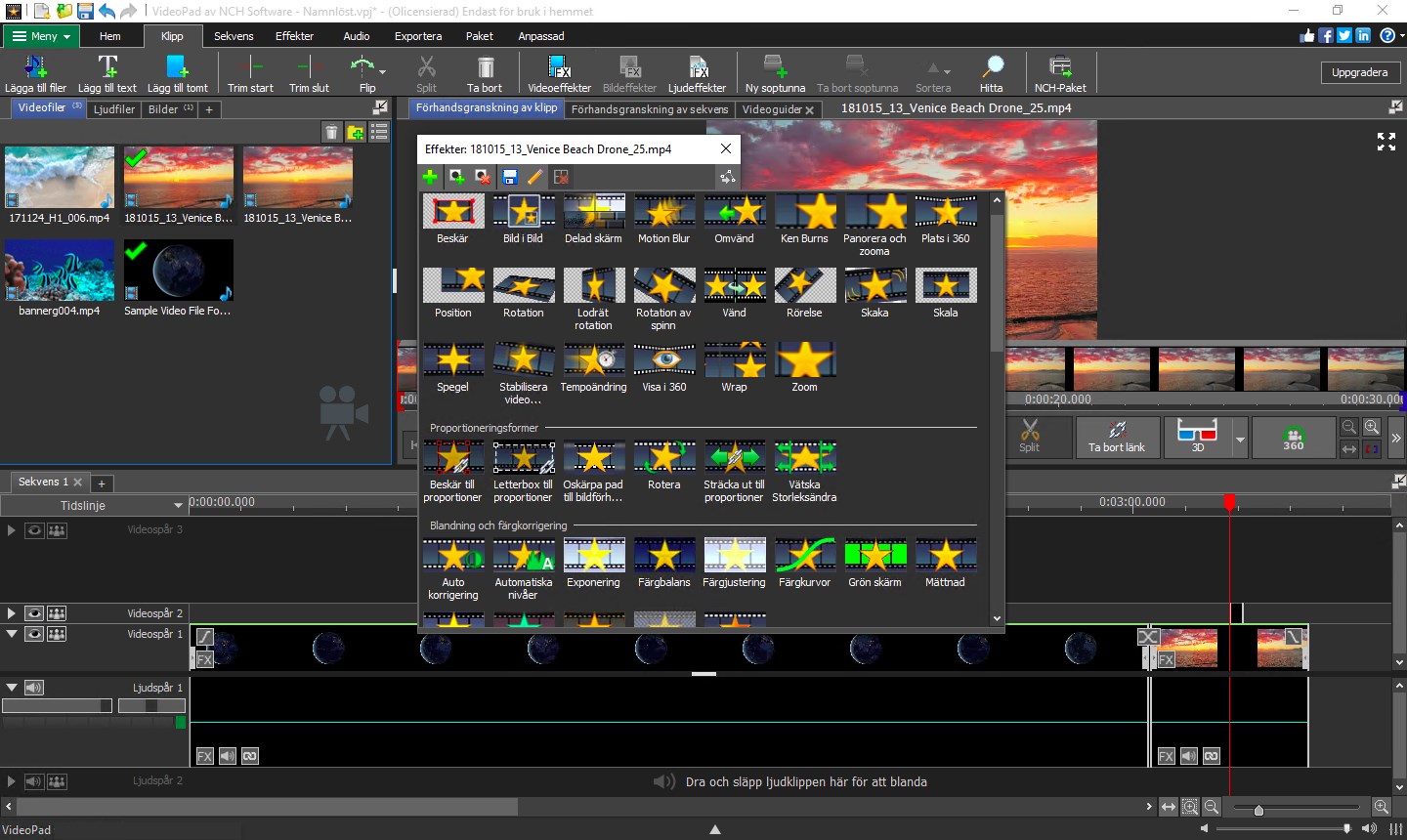Open the Meny dropdown
This screenshot has height=840, width=1407.
[42, 36]
